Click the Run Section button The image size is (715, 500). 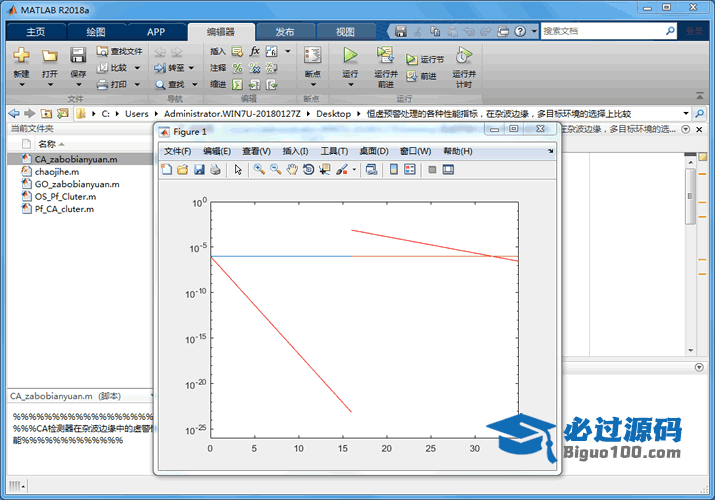[x=425, y=59]
